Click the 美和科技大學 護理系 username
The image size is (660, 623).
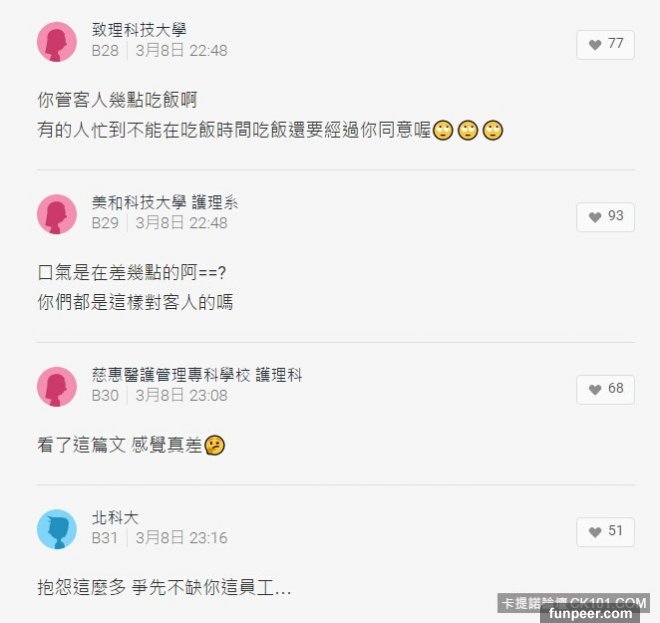pyautogui.click(x=165, y=202)
